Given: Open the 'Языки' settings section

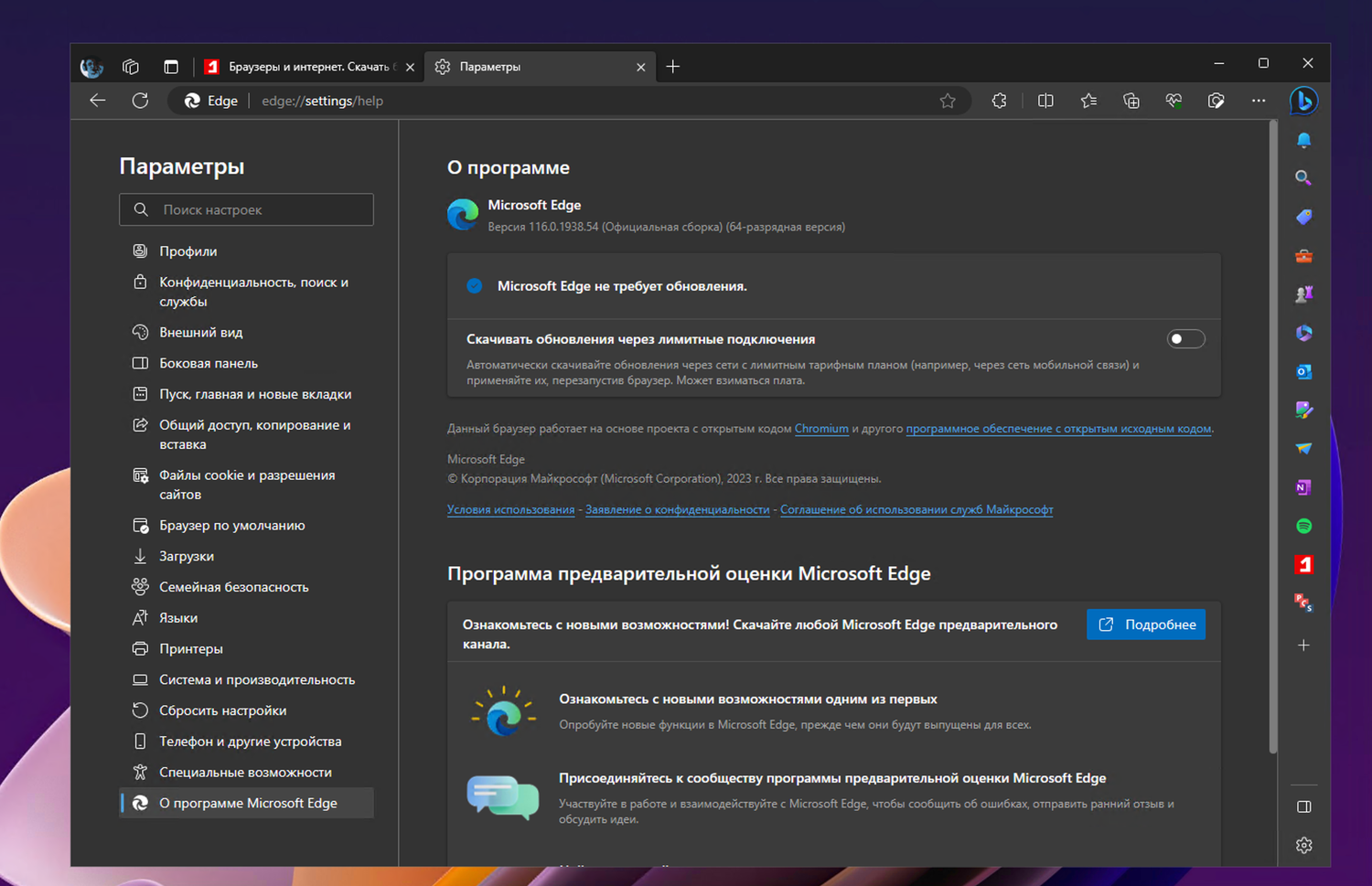Looking at the screenshot, I should [246, 618].
